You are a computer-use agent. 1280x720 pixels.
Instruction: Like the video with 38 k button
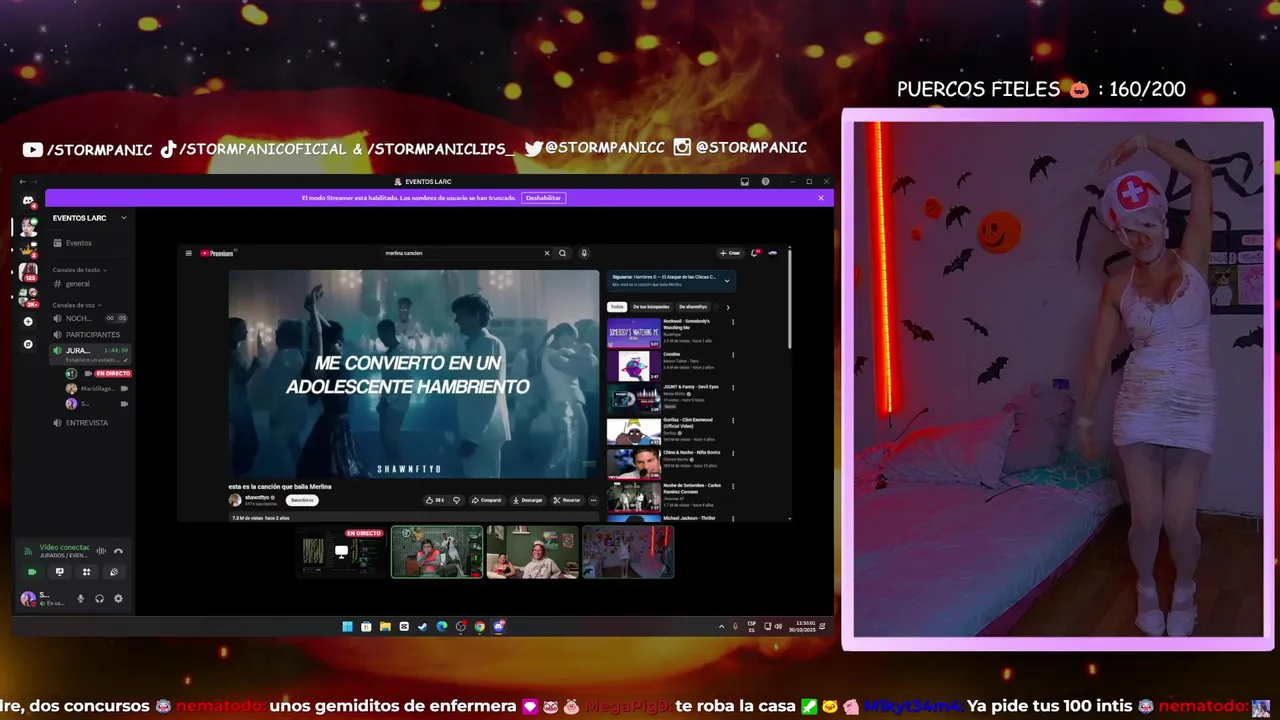point(435,500)
